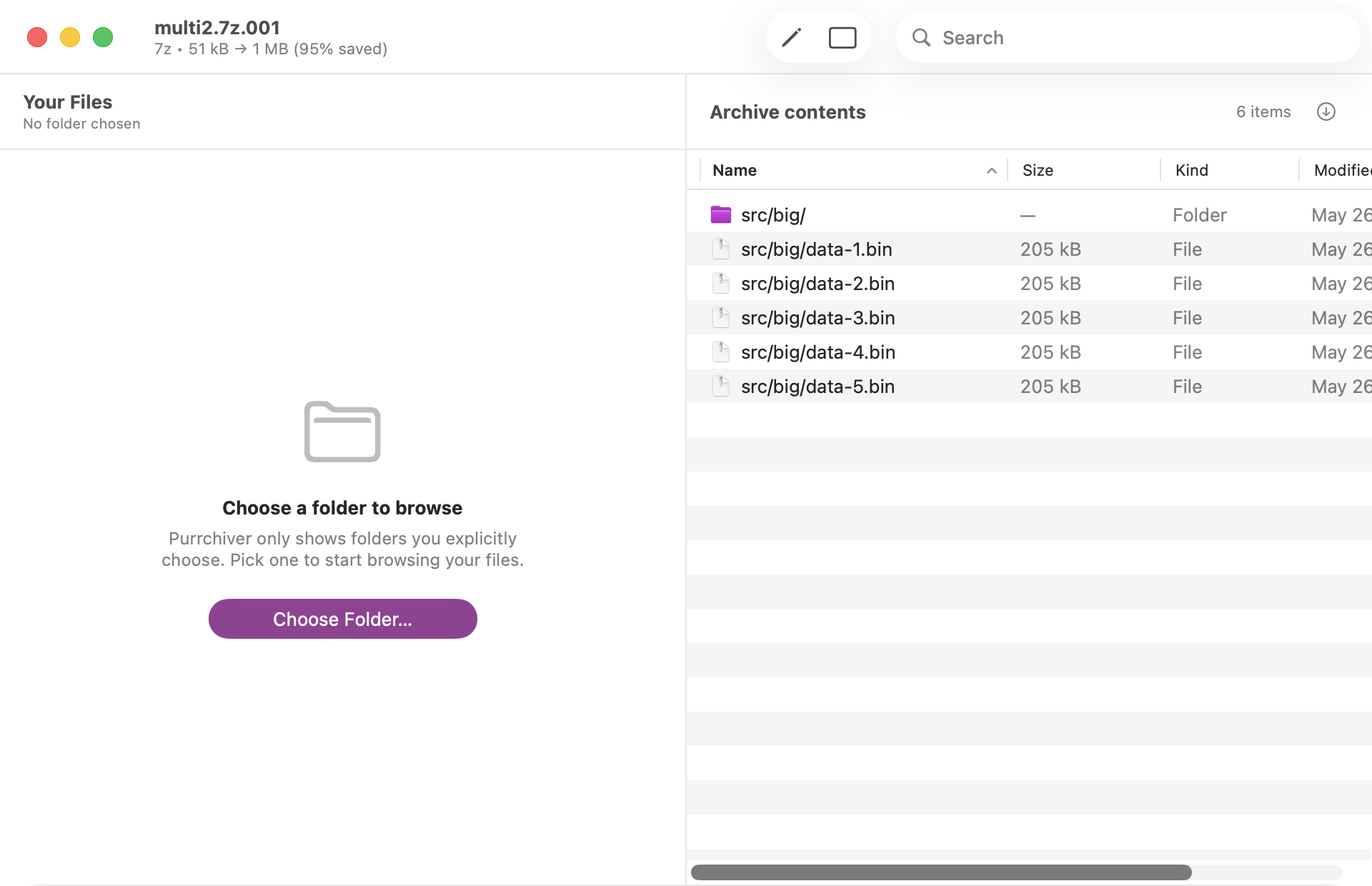
Task: Select the src/big/ folder row
Action: (x=1029, y=214)
